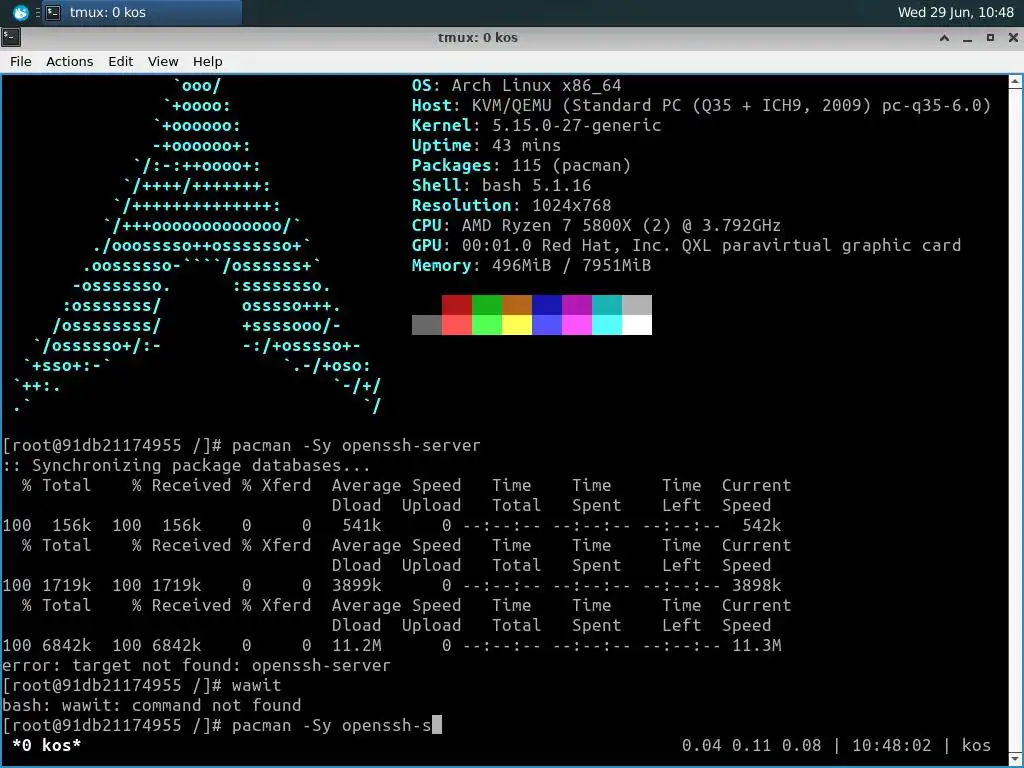Click 'Synchronizing package databases...' line
The image size is (1024, 768).
click(186, 466)
